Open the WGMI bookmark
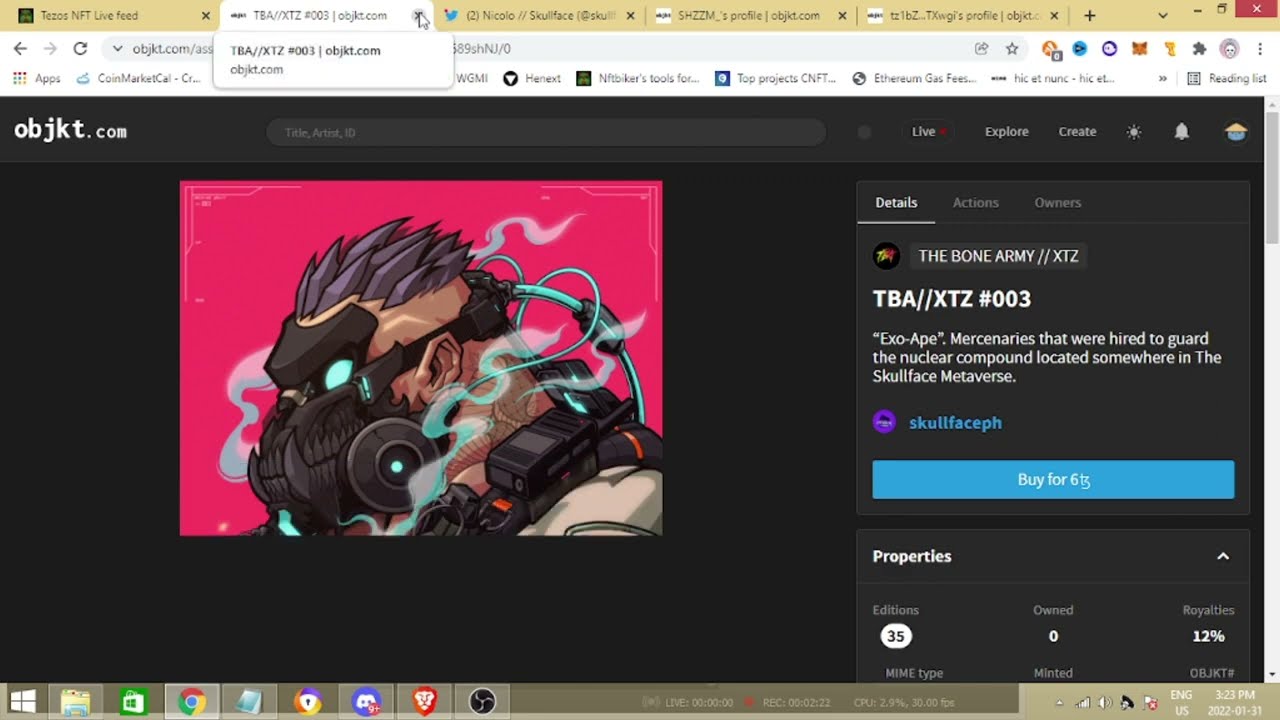The height and width of the screenshot is (720, 1280). point(470,78)
